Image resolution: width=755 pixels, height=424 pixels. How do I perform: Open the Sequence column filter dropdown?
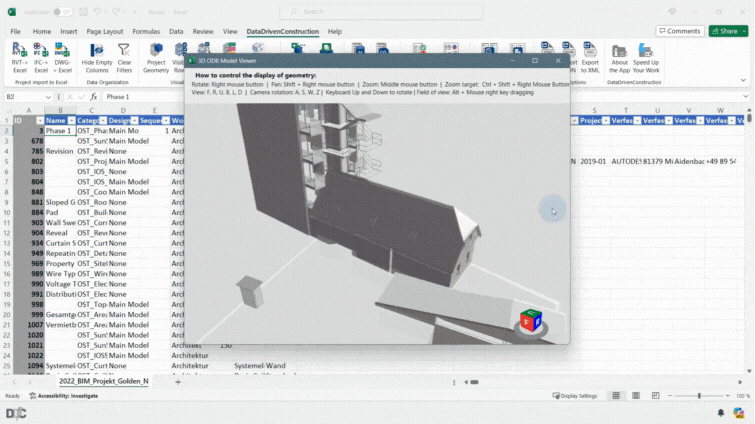tap(166, 120)
